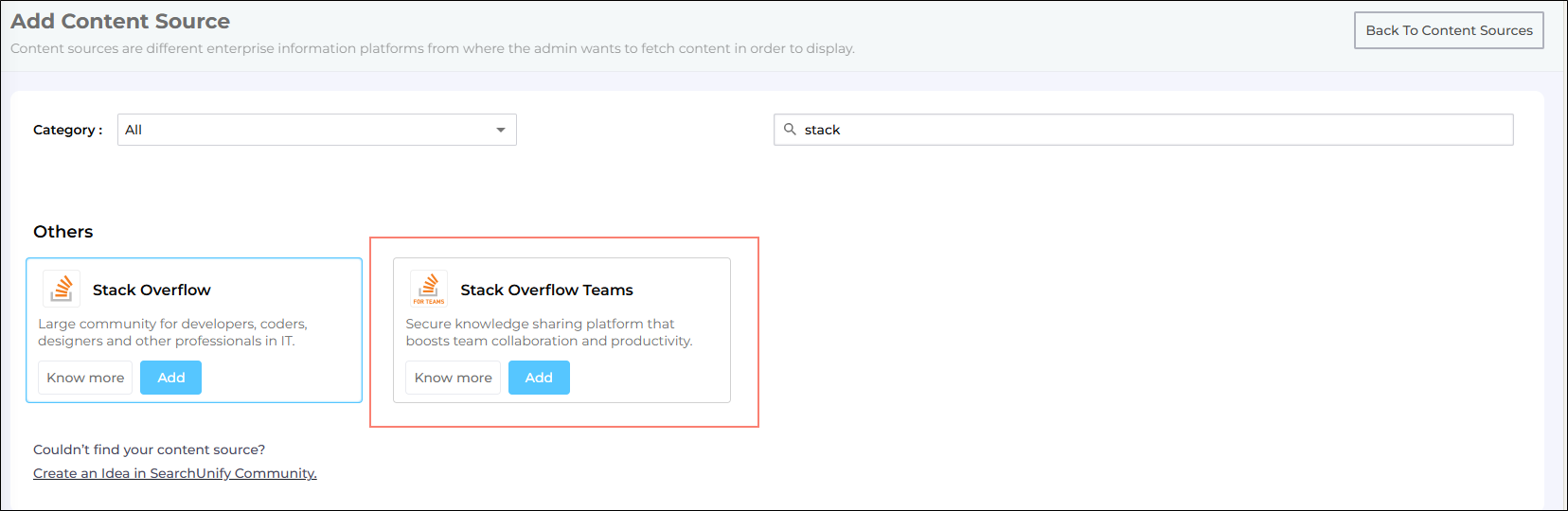Click "Couldn't find your content source?" text
1568x511 pixels.
pos(149,449)
